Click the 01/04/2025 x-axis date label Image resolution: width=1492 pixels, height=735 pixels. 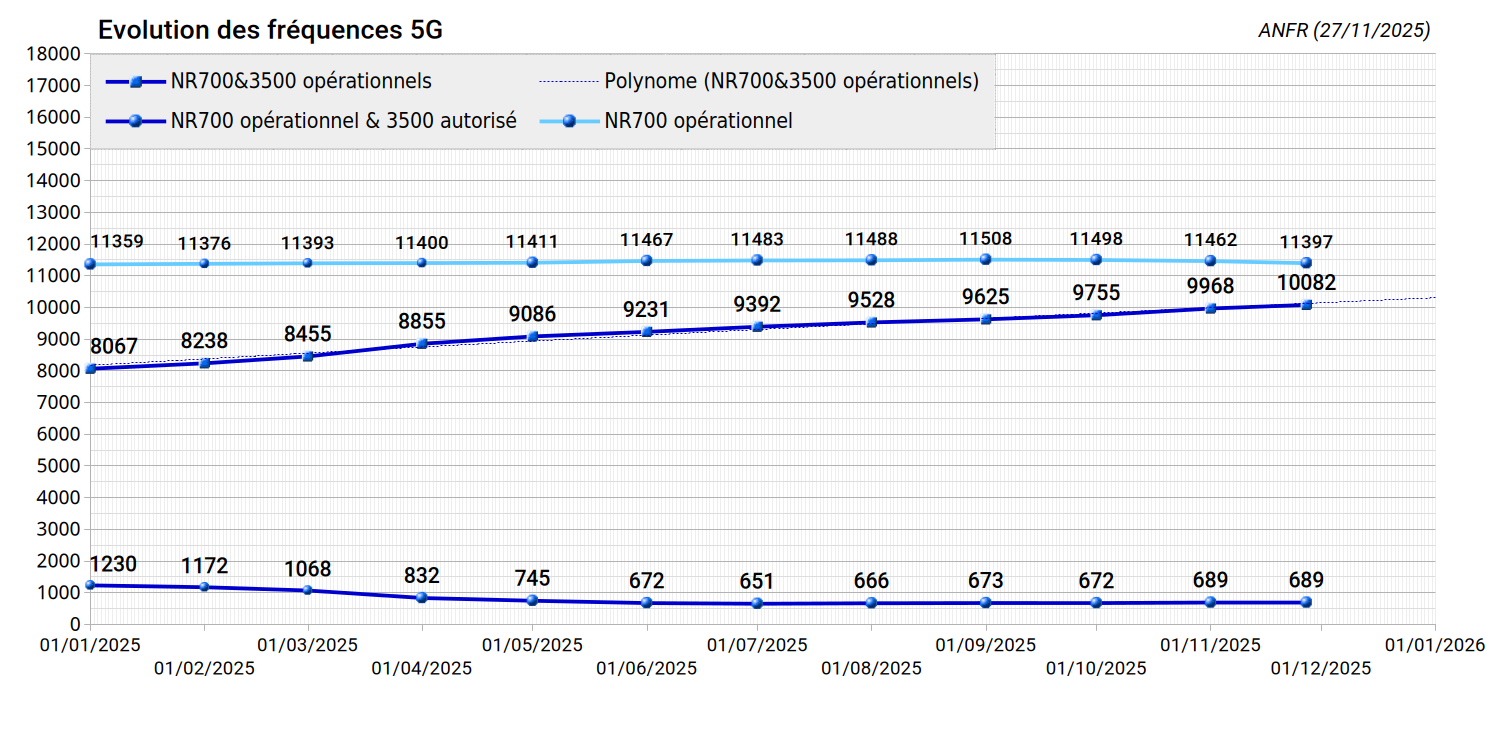click(x=421, y=668)
